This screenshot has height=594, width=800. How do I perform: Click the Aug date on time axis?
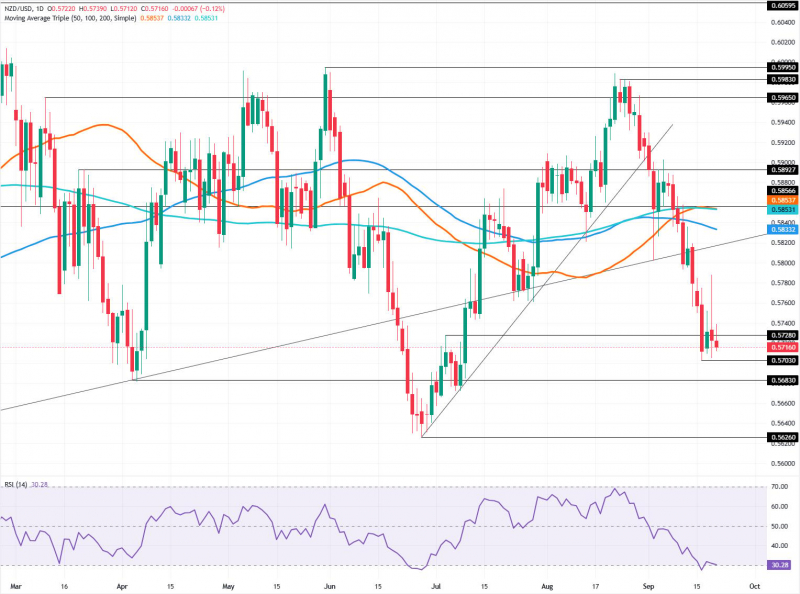(x=547, y=586)
